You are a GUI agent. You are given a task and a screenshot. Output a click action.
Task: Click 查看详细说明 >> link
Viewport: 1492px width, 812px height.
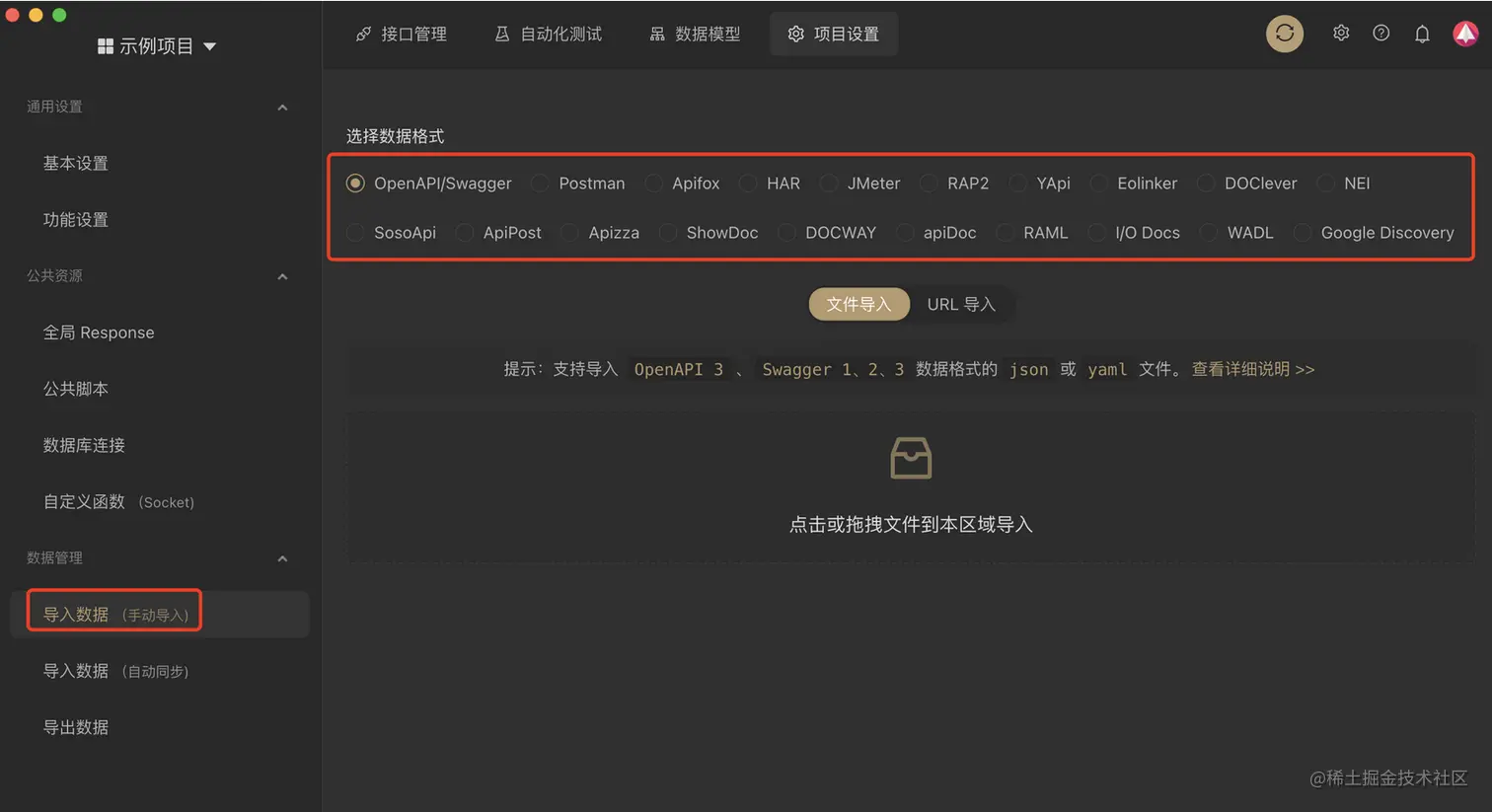[x=1253, y=369]
